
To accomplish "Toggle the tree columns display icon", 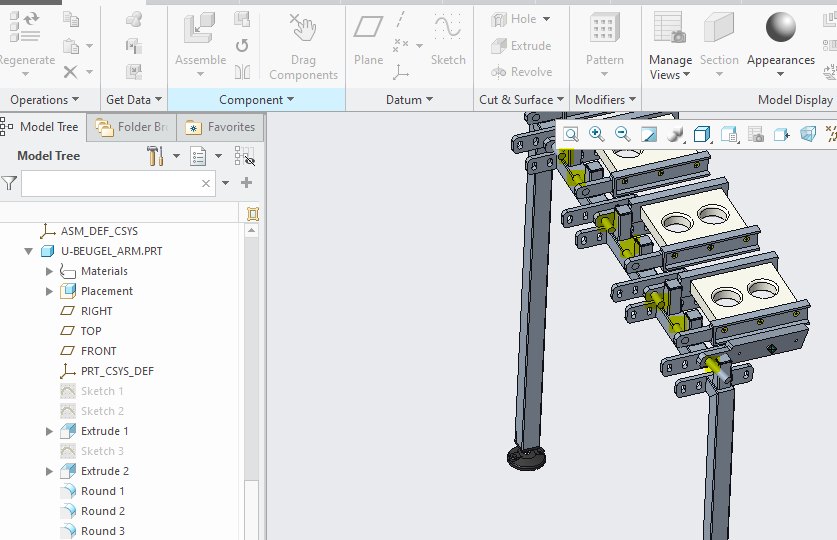I will [252, 214].
